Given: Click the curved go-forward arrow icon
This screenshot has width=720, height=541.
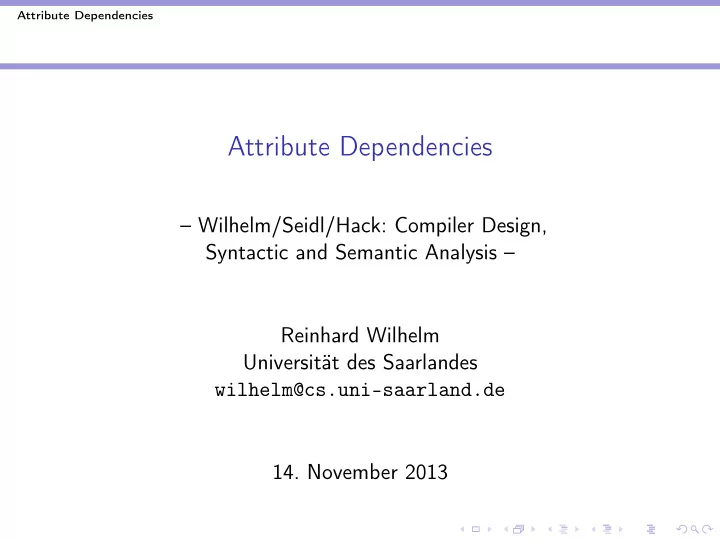Looking at the screenshot, I should 708,529.
